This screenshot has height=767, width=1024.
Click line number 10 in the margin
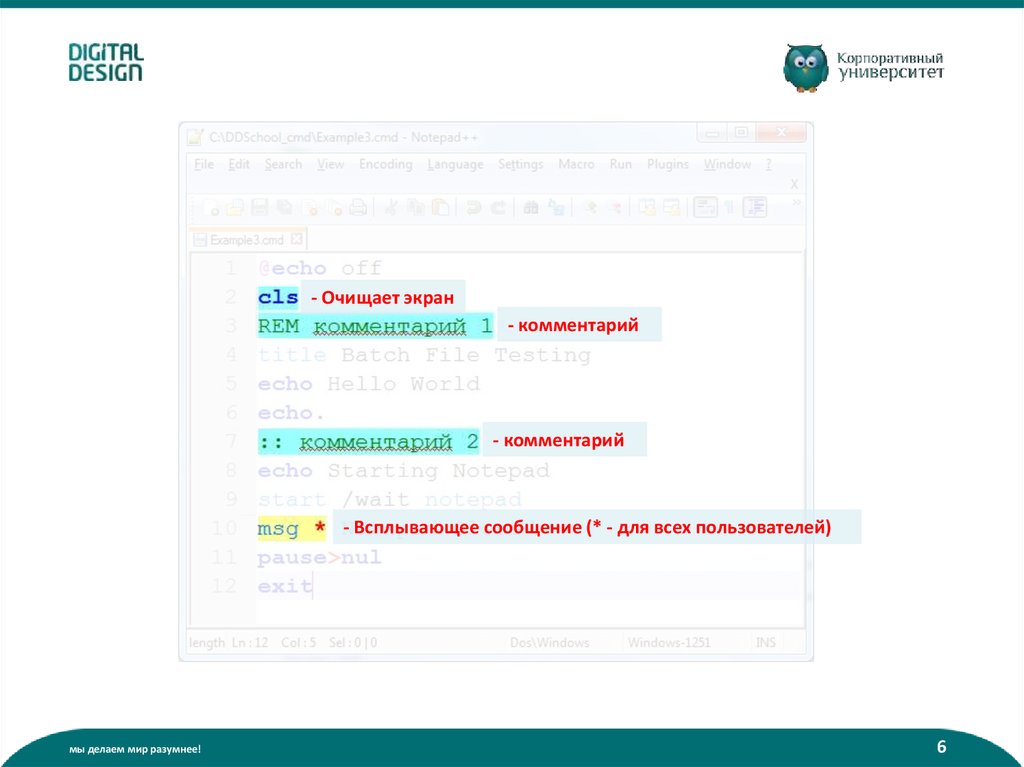click(x=223, y=528)
